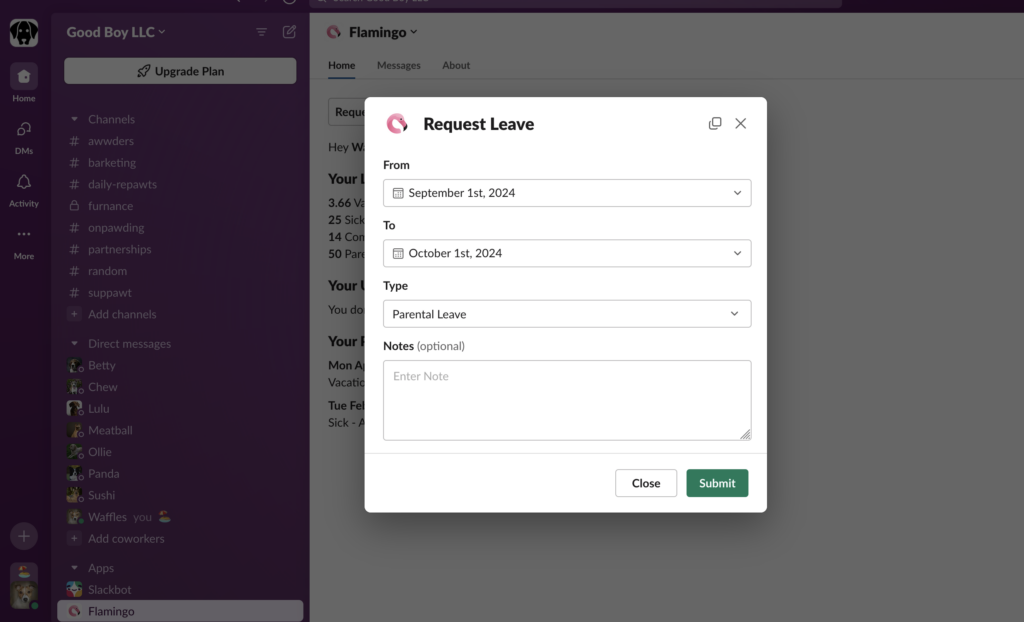Click the new message compose icon
Viewport: 1024px width, 622px height.
pos(289,32)
